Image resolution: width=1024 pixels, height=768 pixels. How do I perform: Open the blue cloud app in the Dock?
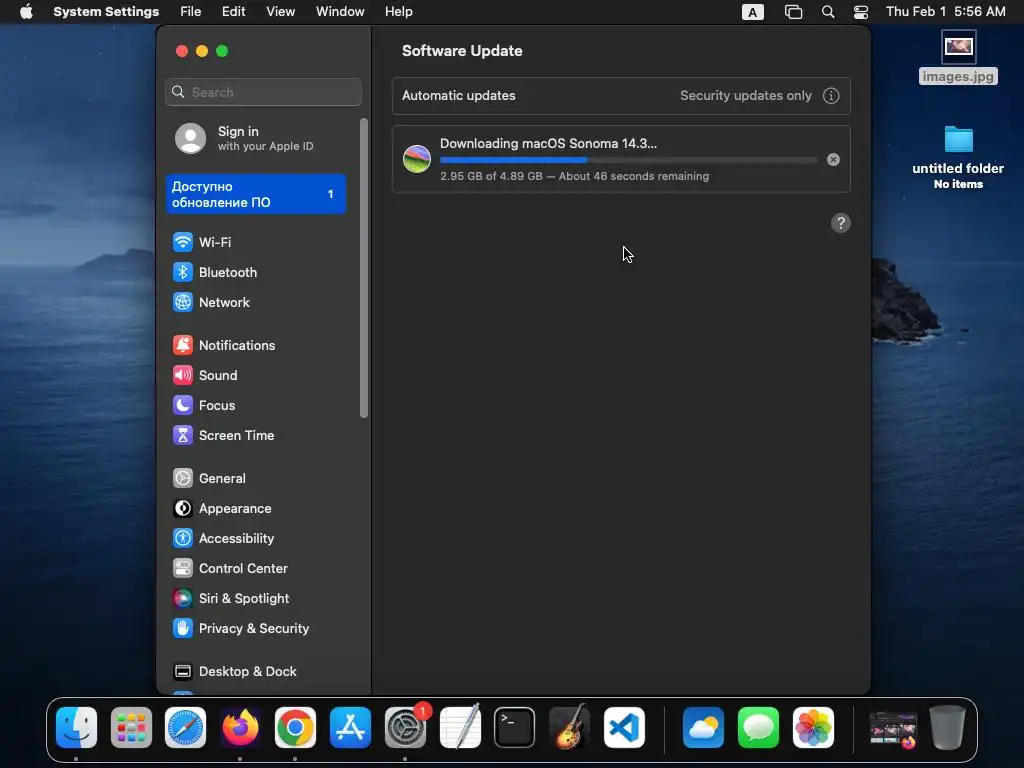703,728
